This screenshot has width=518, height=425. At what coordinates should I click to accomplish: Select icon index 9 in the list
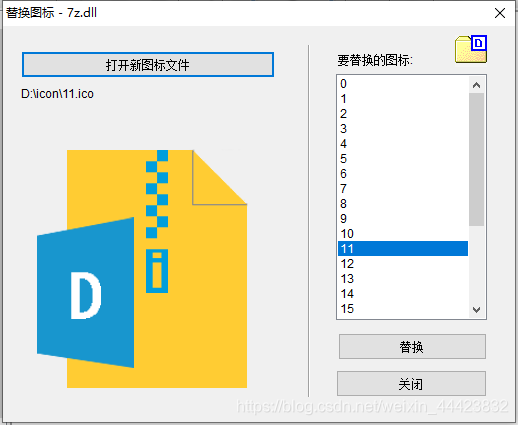pos(403,219)
